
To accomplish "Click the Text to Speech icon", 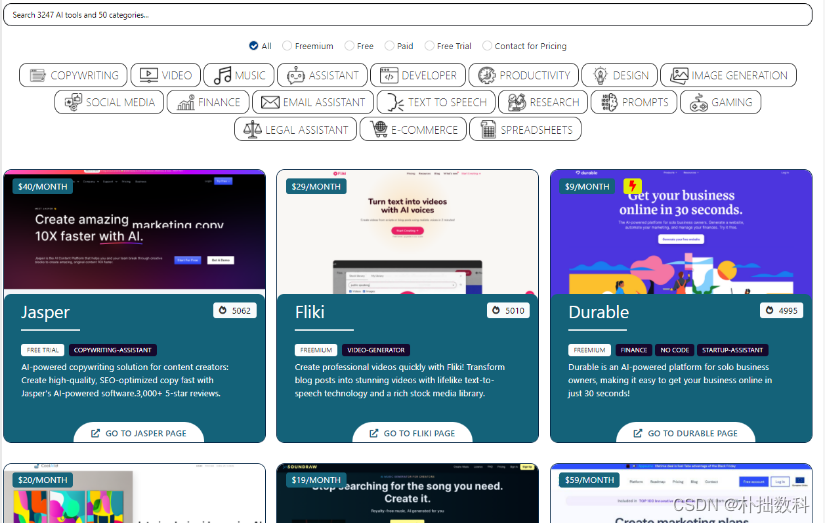I will [x=395, y=102].
